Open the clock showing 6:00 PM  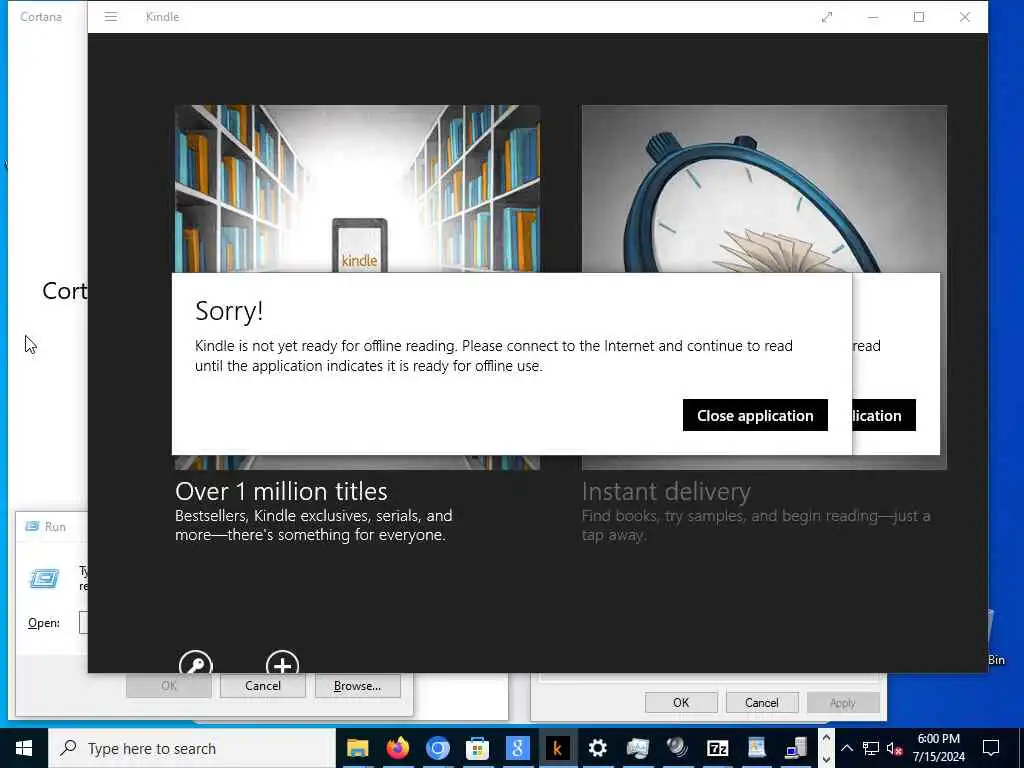[938, 748]
